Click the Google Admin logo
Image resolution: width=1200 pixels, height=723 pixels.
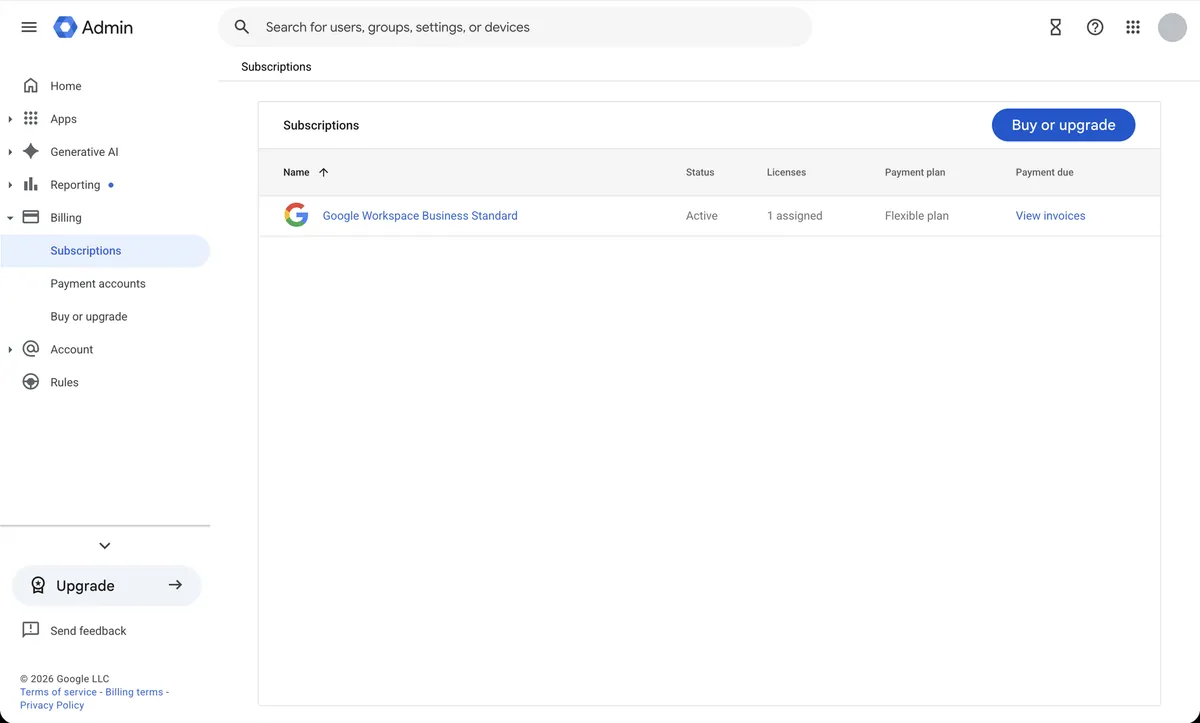93,27
